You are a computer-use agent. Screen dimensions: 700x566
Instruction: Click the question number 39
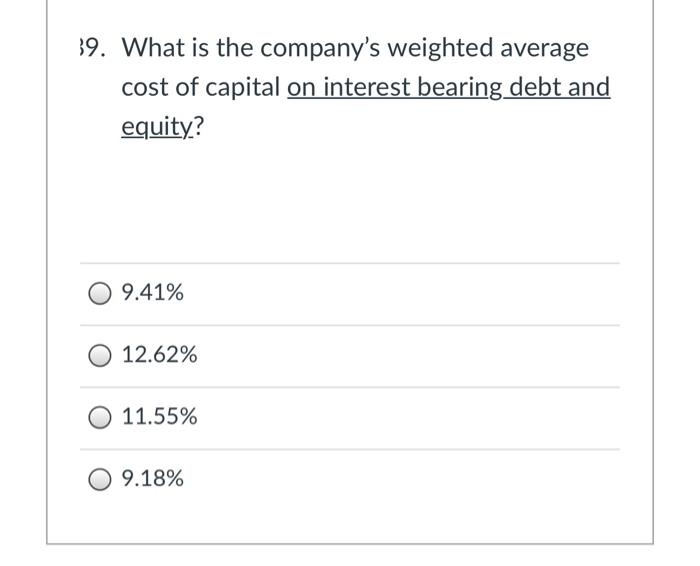[x=93, y=48]
